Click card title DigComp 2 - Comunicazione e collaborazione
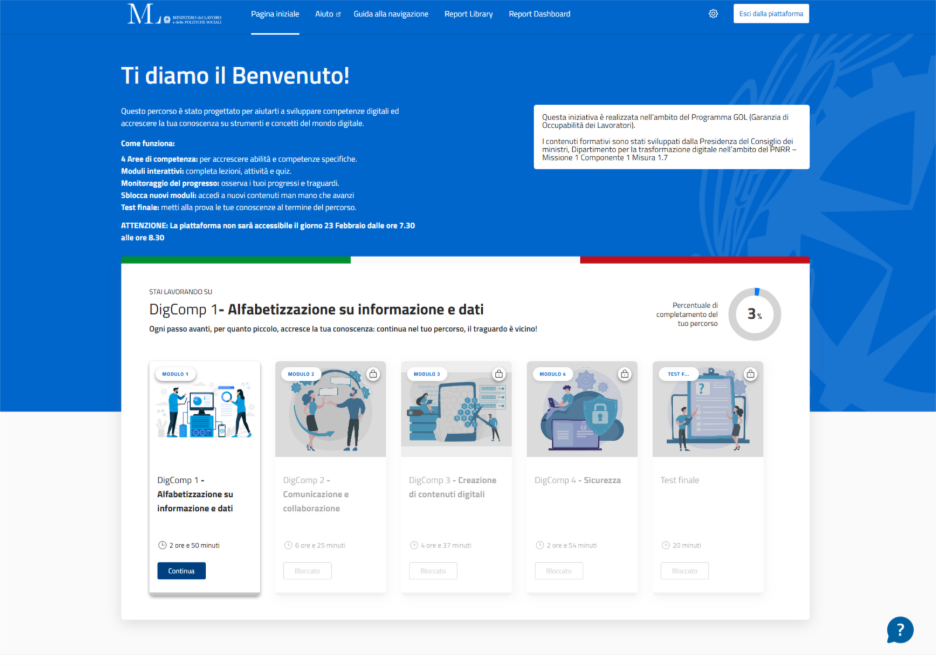 tap(316, 494)
